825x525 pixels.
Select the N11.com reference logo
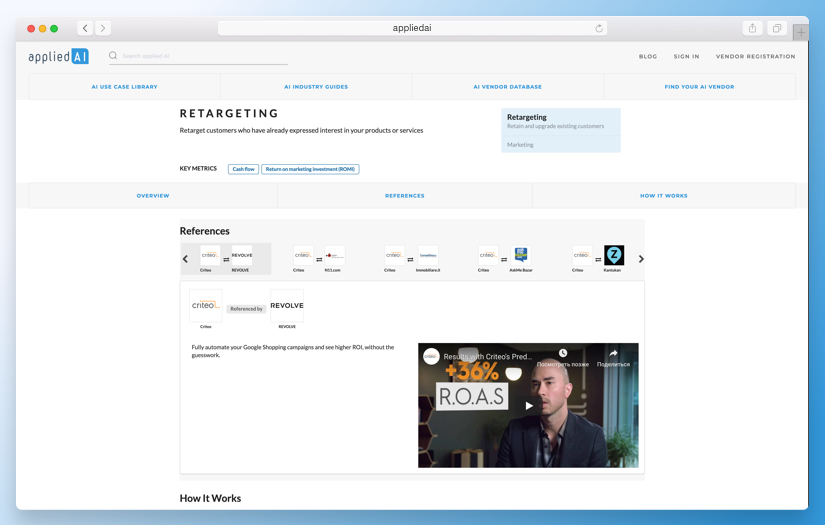[x=334, y=255]
